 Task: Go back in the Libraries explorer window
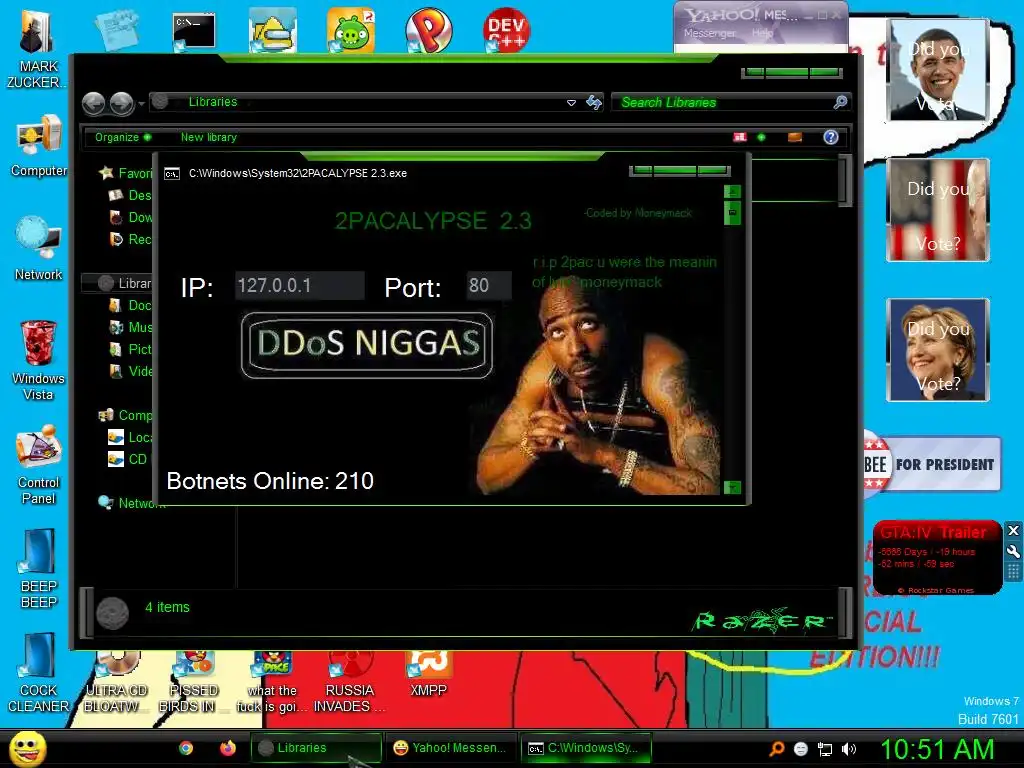pyautogui.click(x=94, y=103)
